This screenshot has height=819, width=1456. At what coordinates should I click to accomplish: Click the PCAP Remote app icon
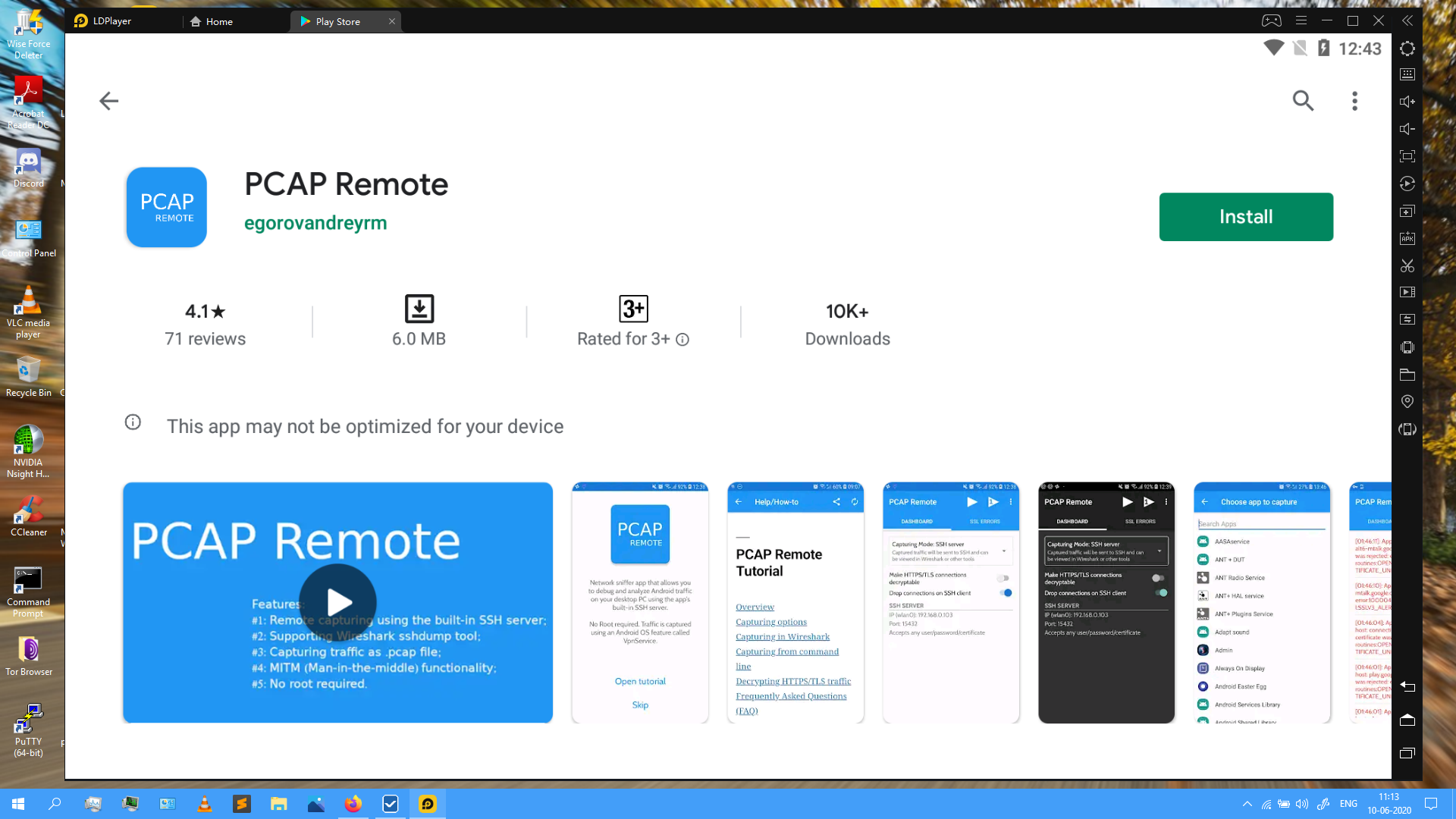[x=167, y=207]
